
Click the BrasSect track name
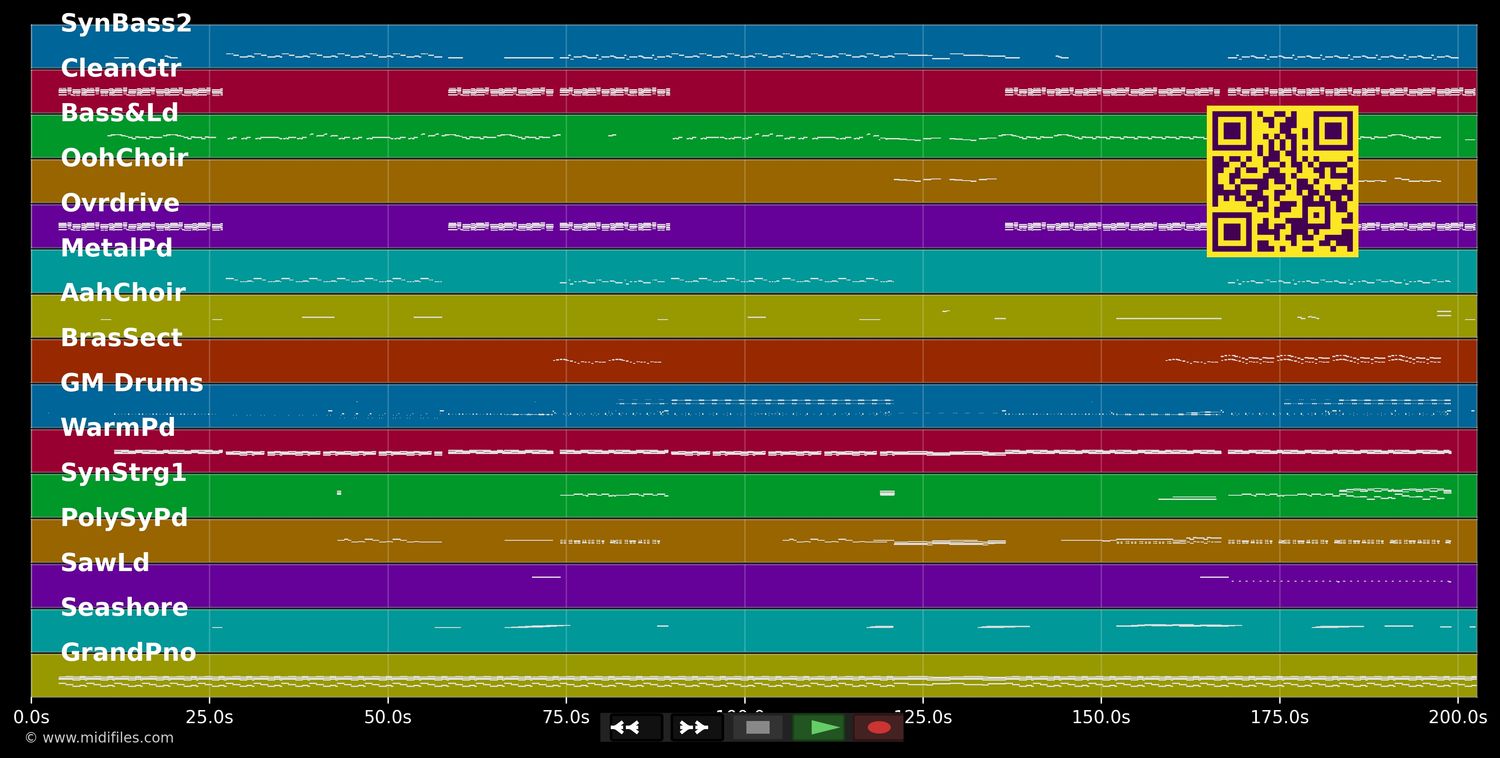121,338
